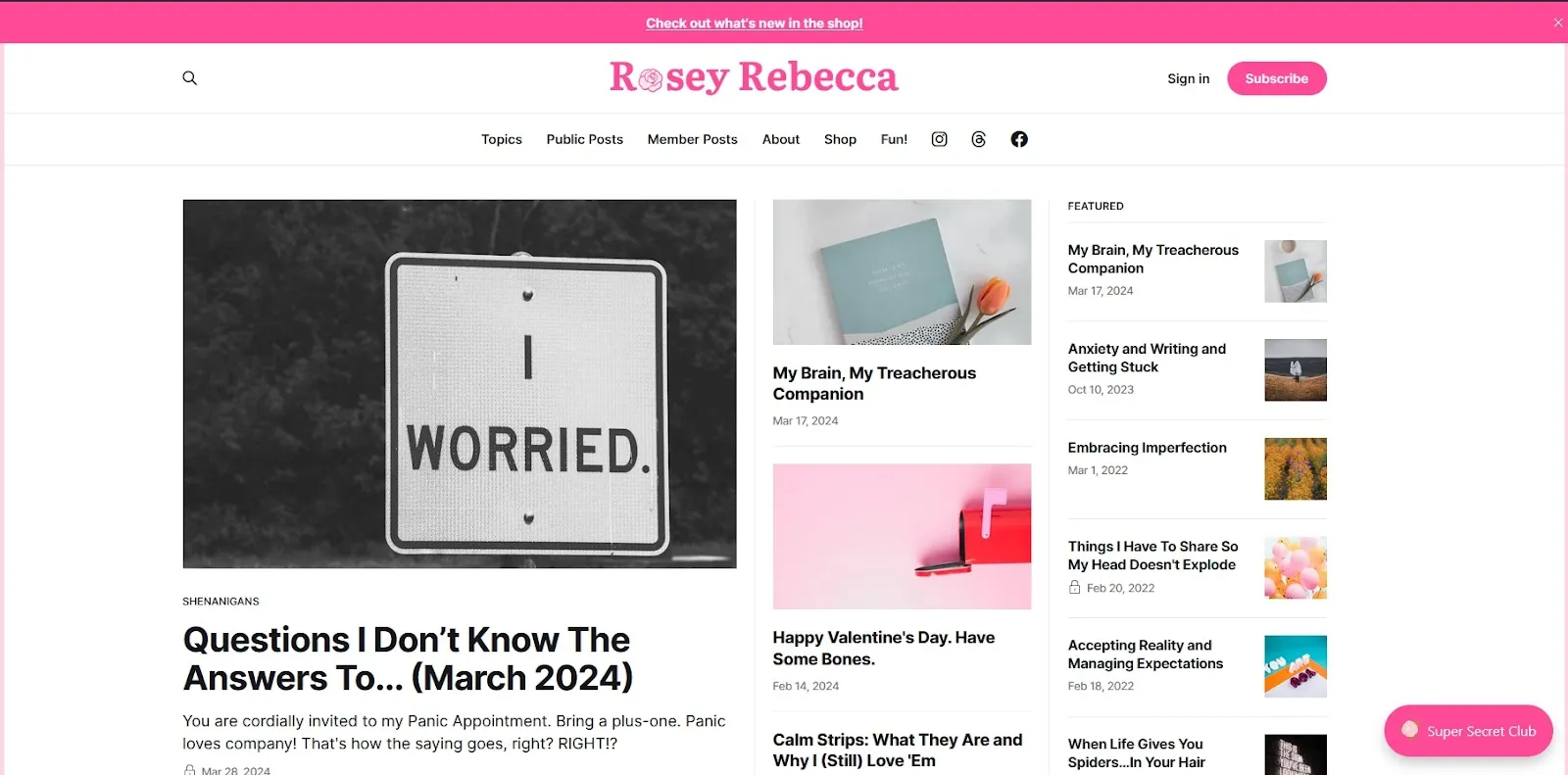Go to Public Posts
1568x775 pixels.
(585, 139)
